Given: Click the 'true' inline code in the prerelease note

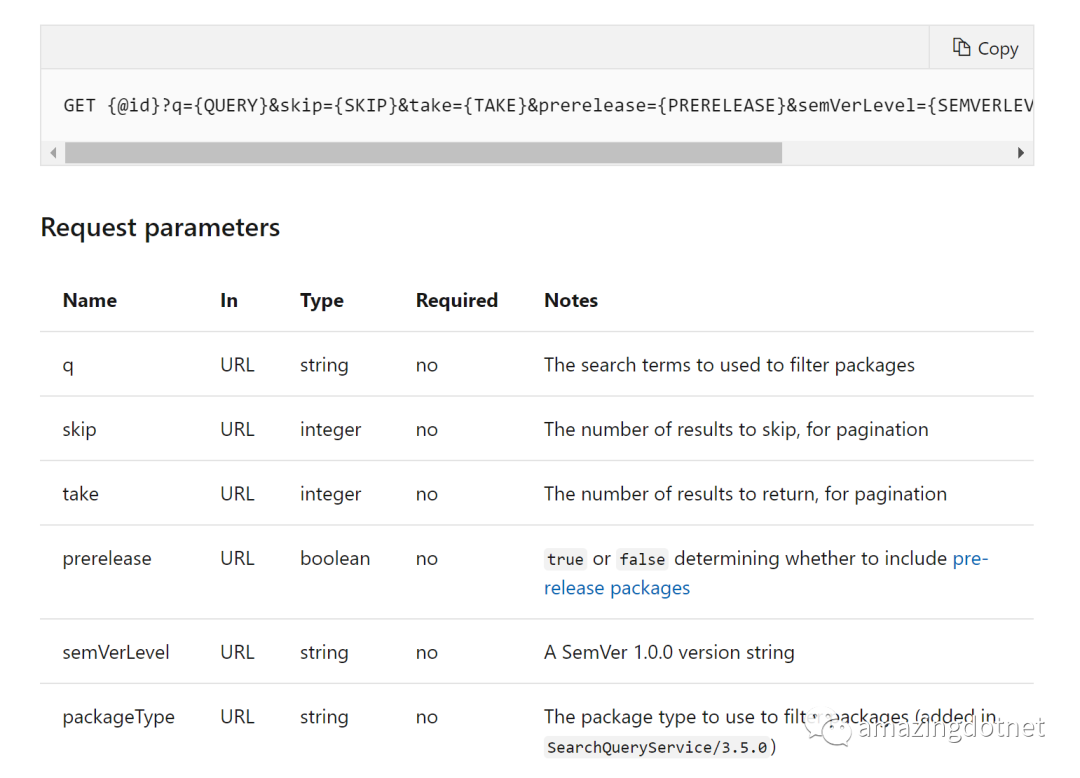Looking at the screenshot, I should coord(565,559).
